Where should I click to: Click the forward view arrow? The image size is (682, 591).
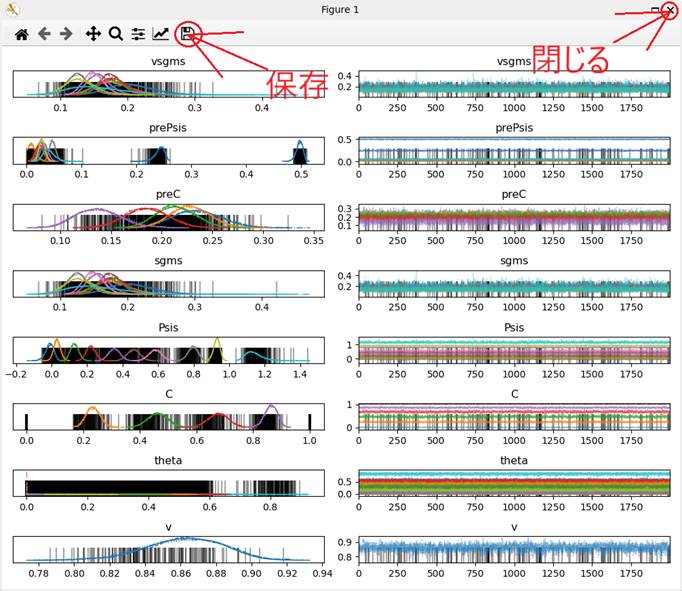[66, 34]
